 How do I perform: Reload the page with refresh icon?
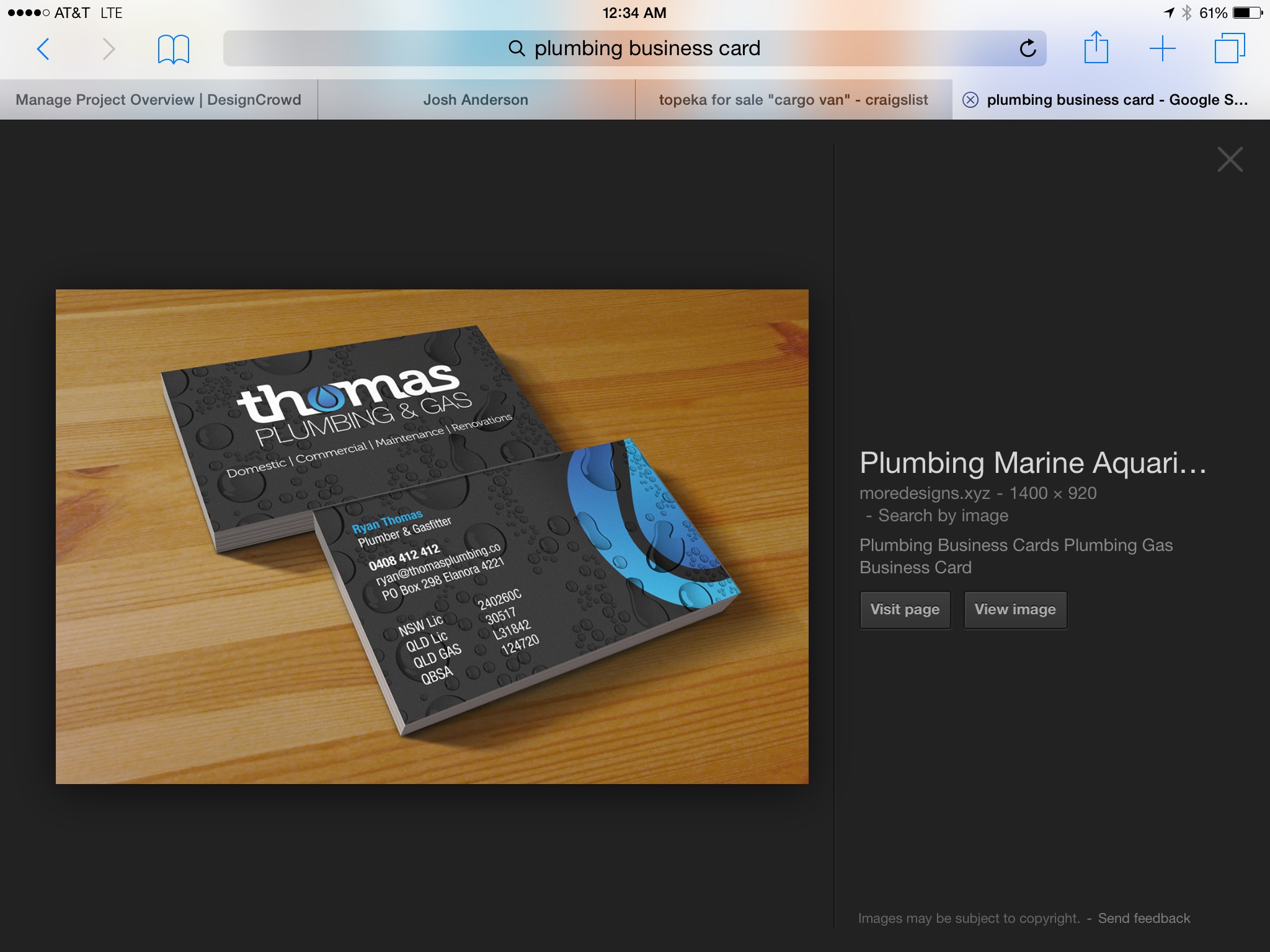(x=1028, y=48)
